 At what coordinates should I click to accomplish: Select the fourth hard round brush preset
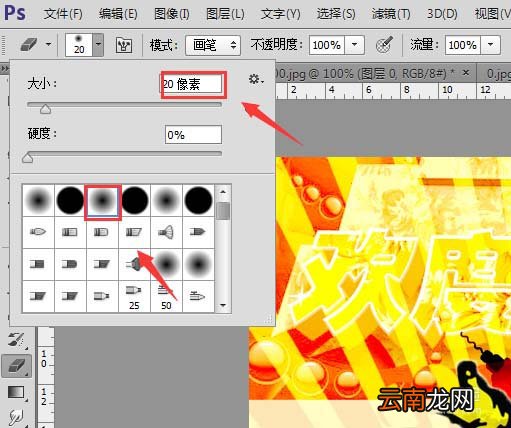coord(135,200)
